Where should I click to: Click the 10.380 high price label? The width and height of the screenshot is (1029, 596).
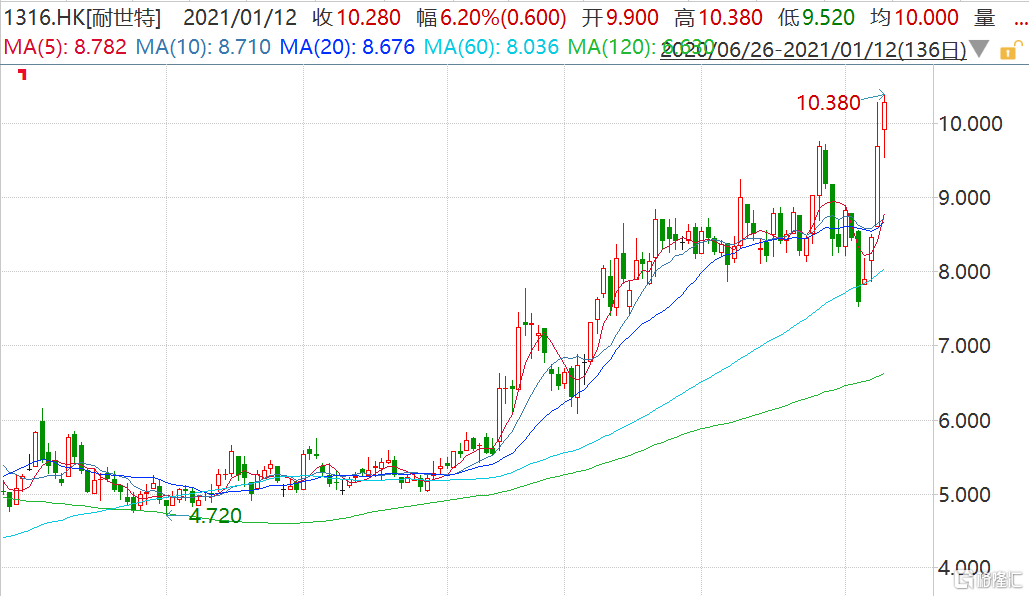click(828, 102)
